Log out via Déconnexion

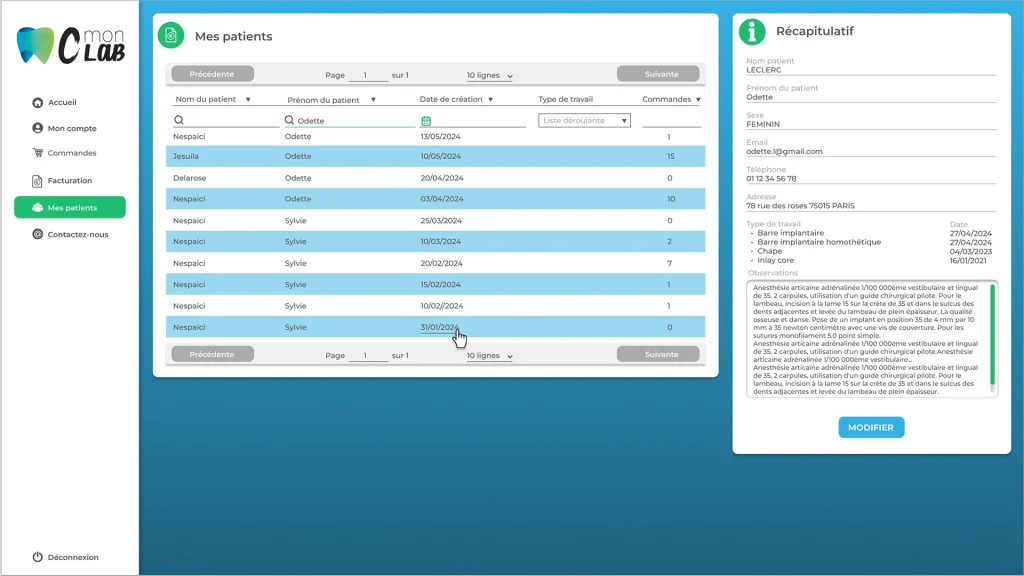click(73, 557)
